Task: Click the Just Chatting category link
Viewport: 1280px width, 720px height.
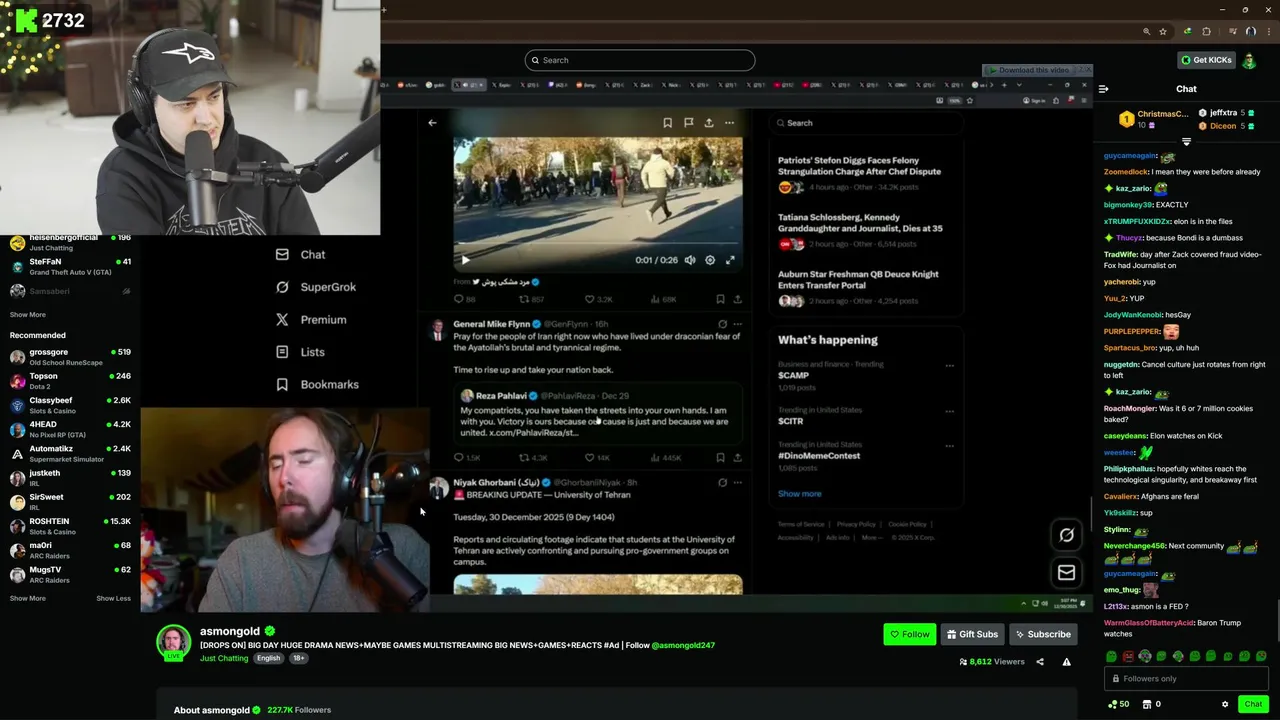Action: 224,658
